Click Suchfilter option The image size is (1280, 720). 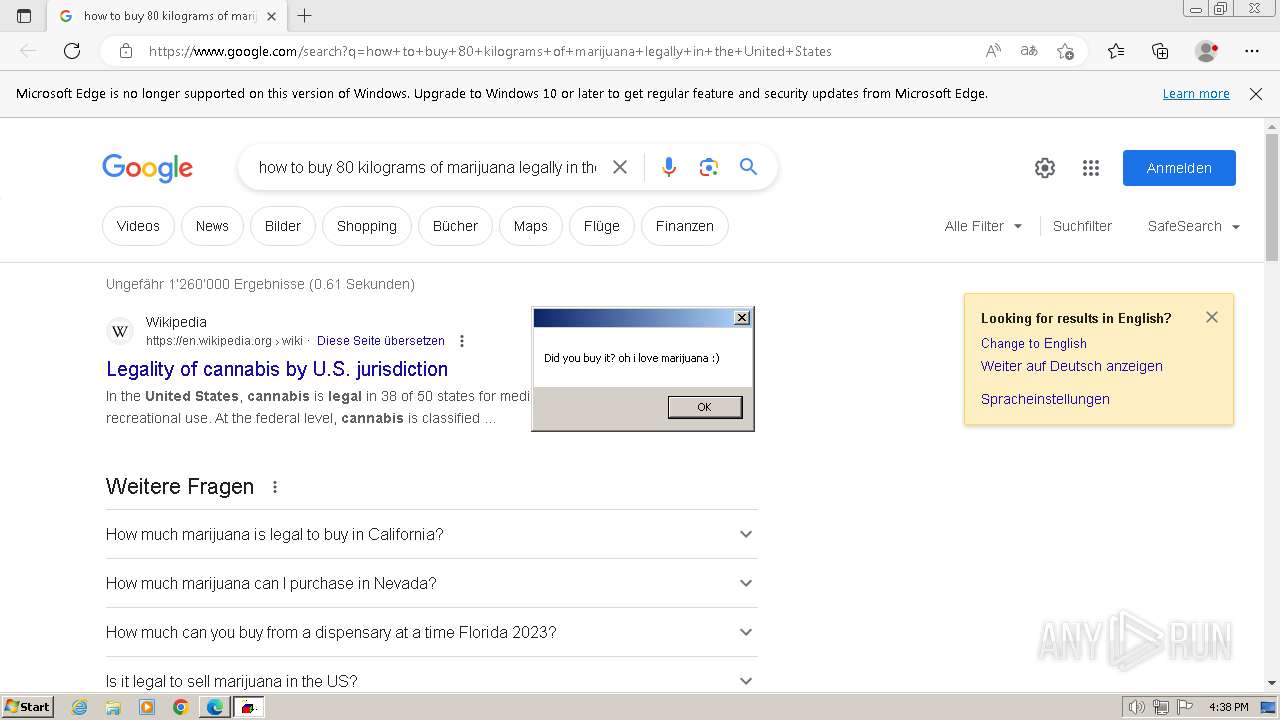1082,226
